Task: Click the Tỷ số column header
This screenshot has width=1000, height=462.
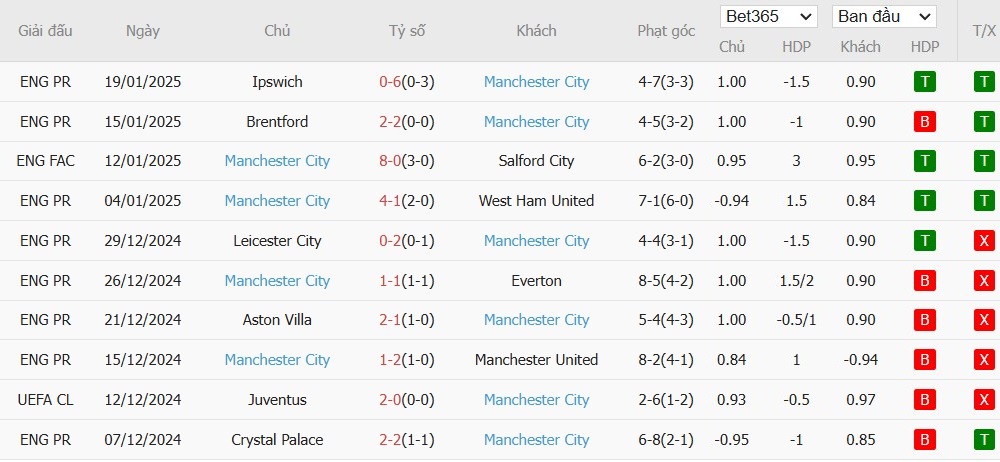Action: [x=407, y=31]
